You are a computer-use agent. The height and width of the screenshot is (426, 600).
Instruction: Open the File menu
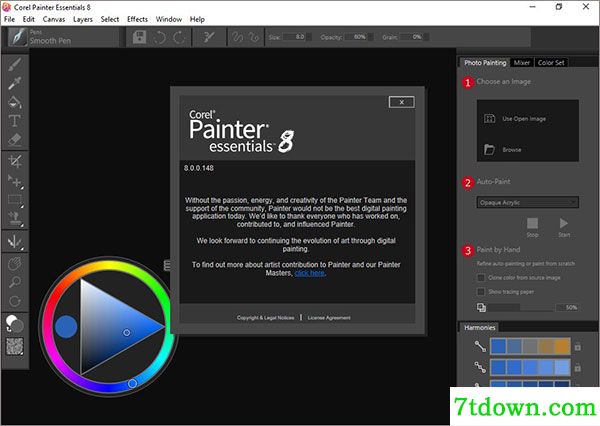[9, 19]
